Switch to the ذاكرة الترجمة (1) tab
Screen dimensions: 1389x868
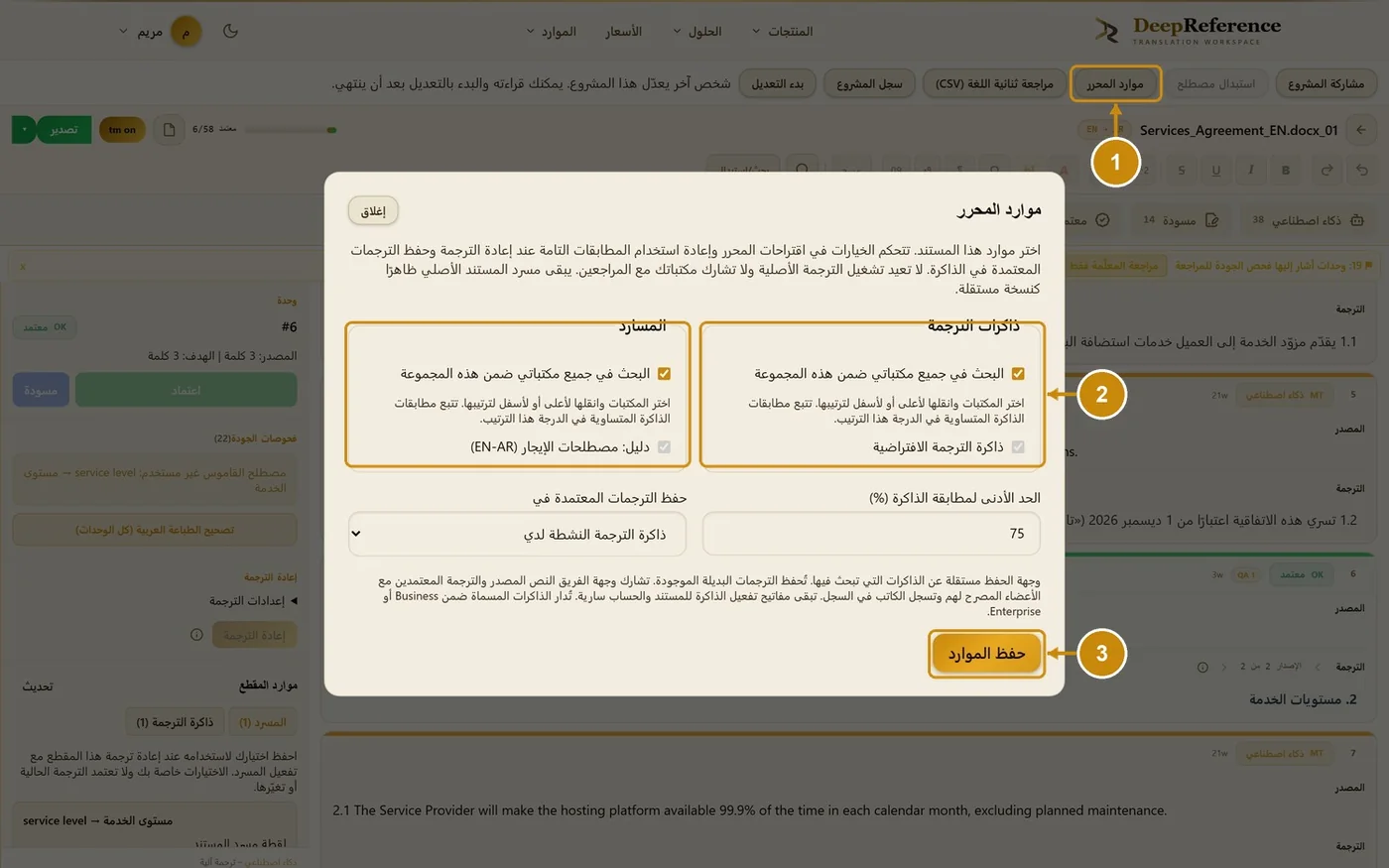click(175, 722)
